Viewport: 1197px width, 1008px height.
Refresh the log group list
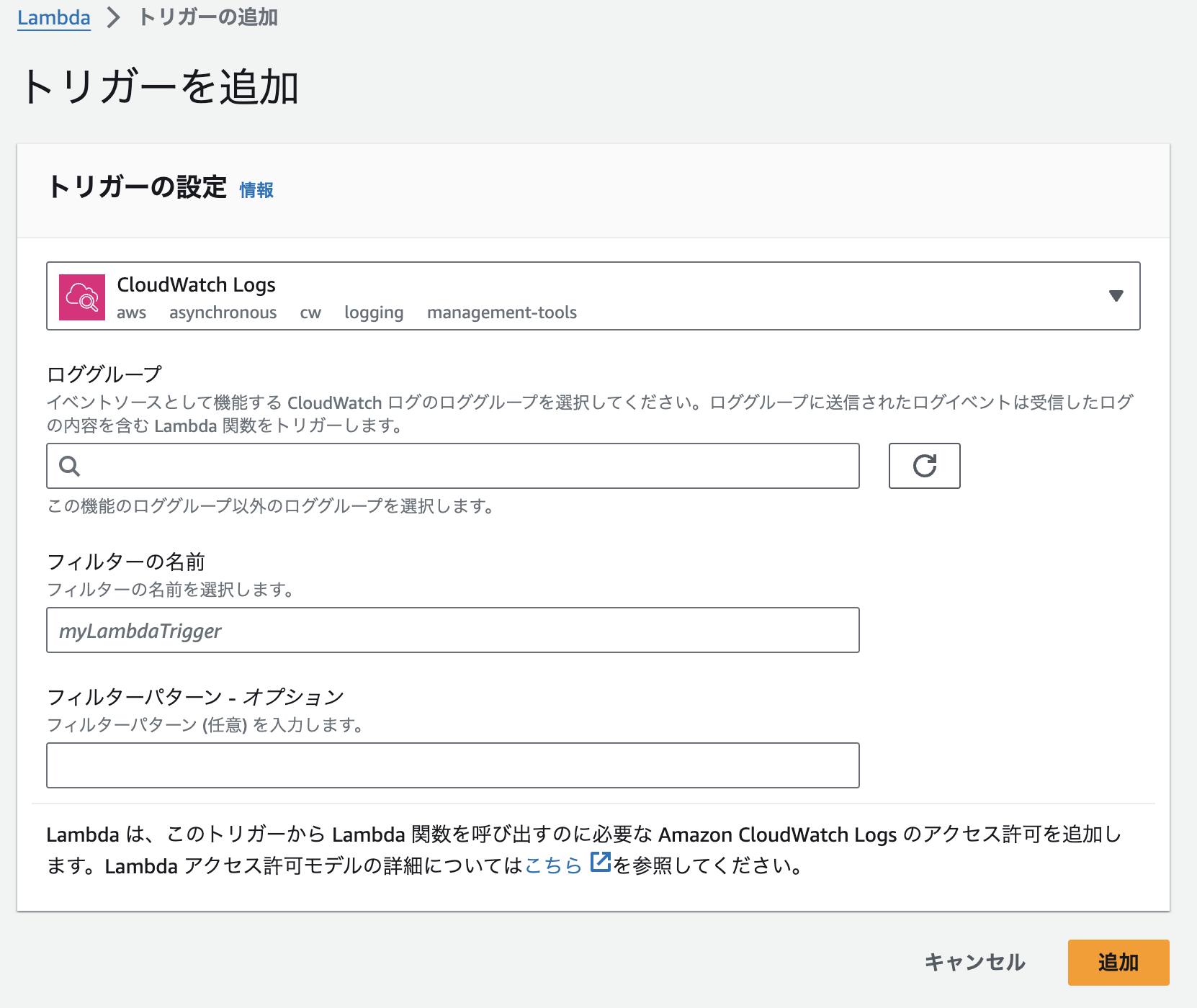(x=924, y=466)
